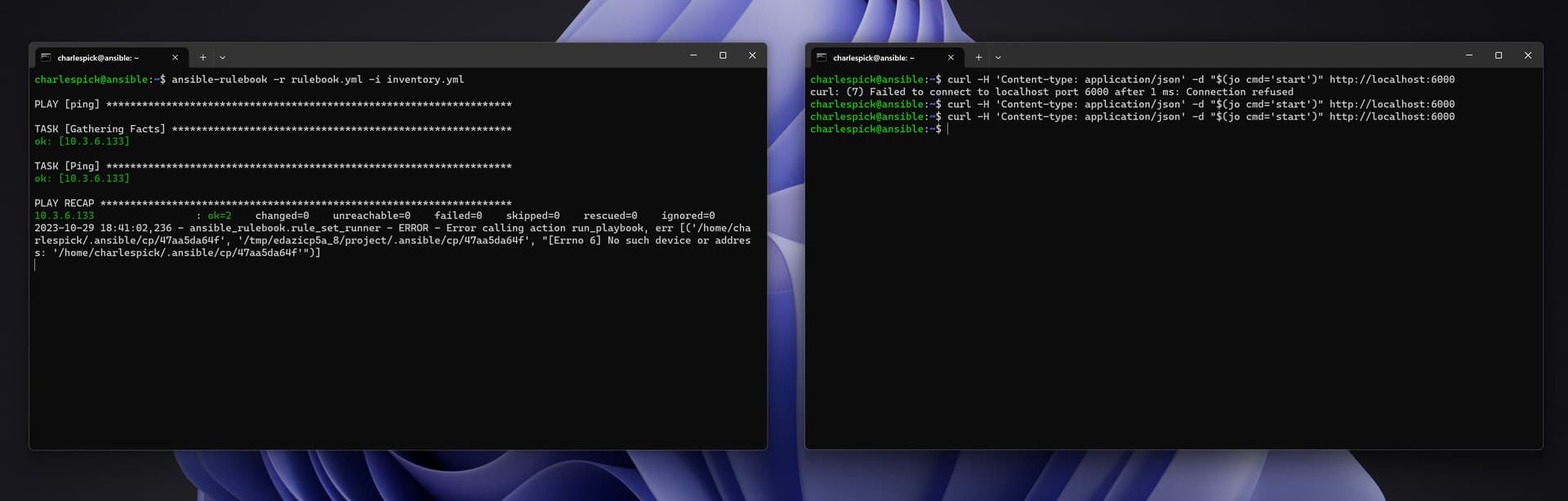Viewport: 1568px width, 501px height.
Task: Close the tab in right terminal window
Action: click(x=951, y=57)
